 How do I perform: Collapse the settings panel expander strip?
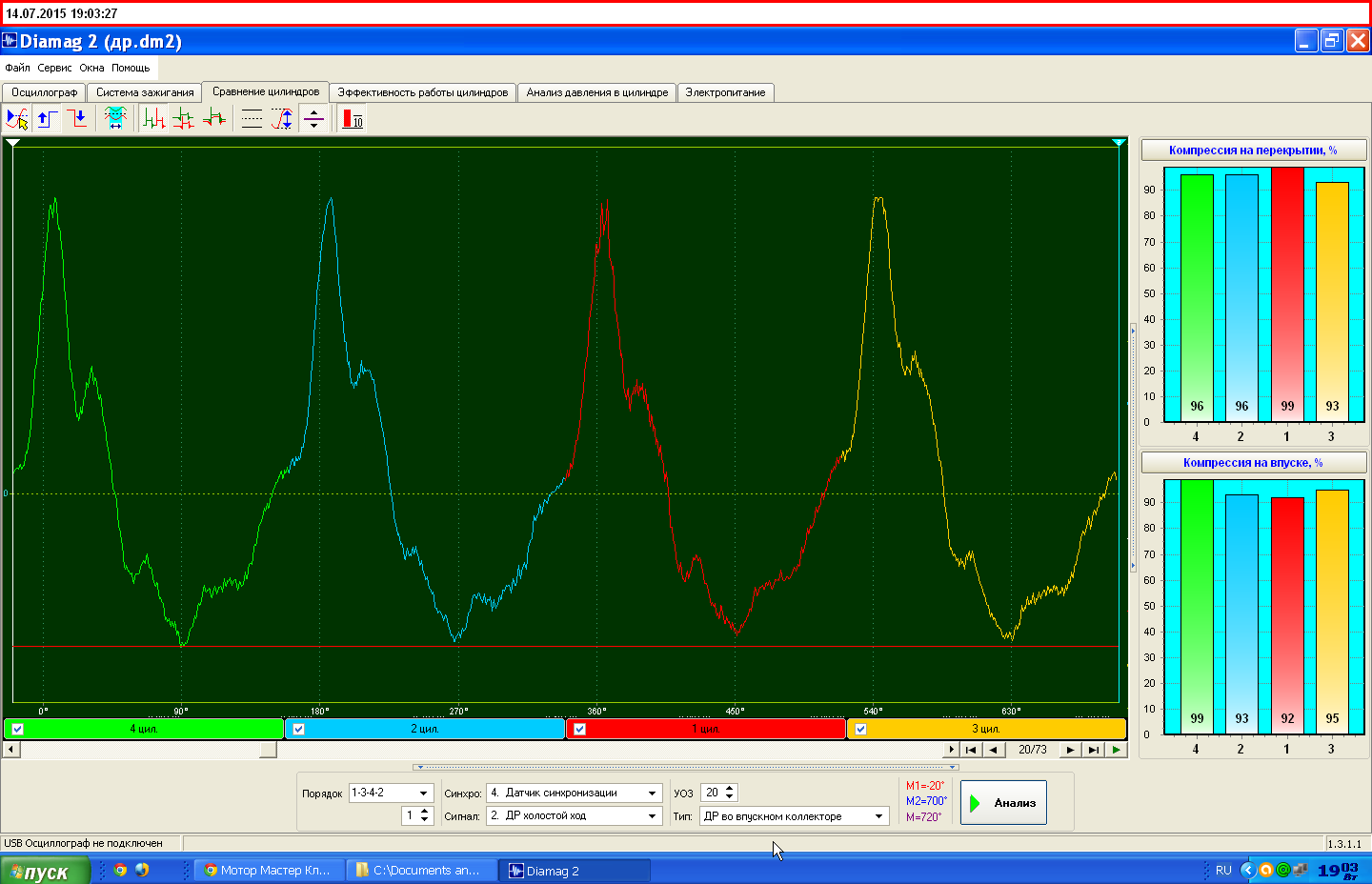click(686, 766)
